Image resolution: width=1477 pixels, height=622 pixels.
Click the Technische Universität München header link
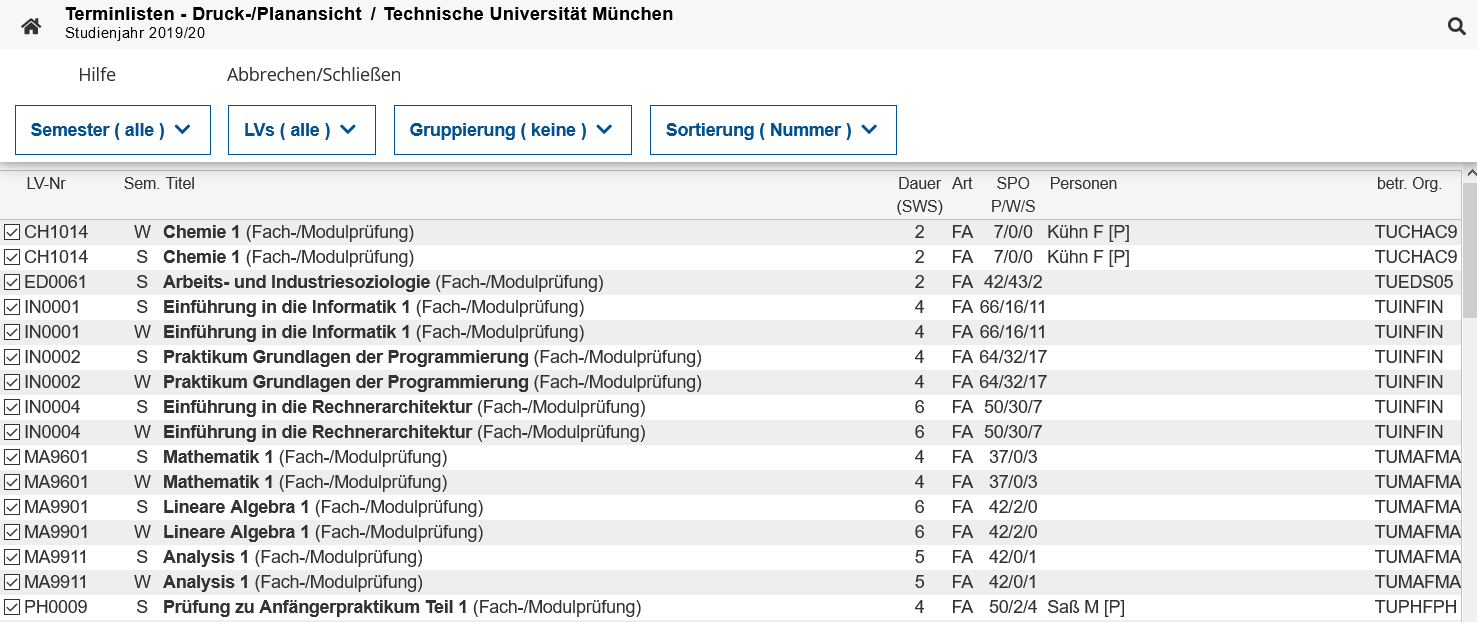(x=528, y=14)
